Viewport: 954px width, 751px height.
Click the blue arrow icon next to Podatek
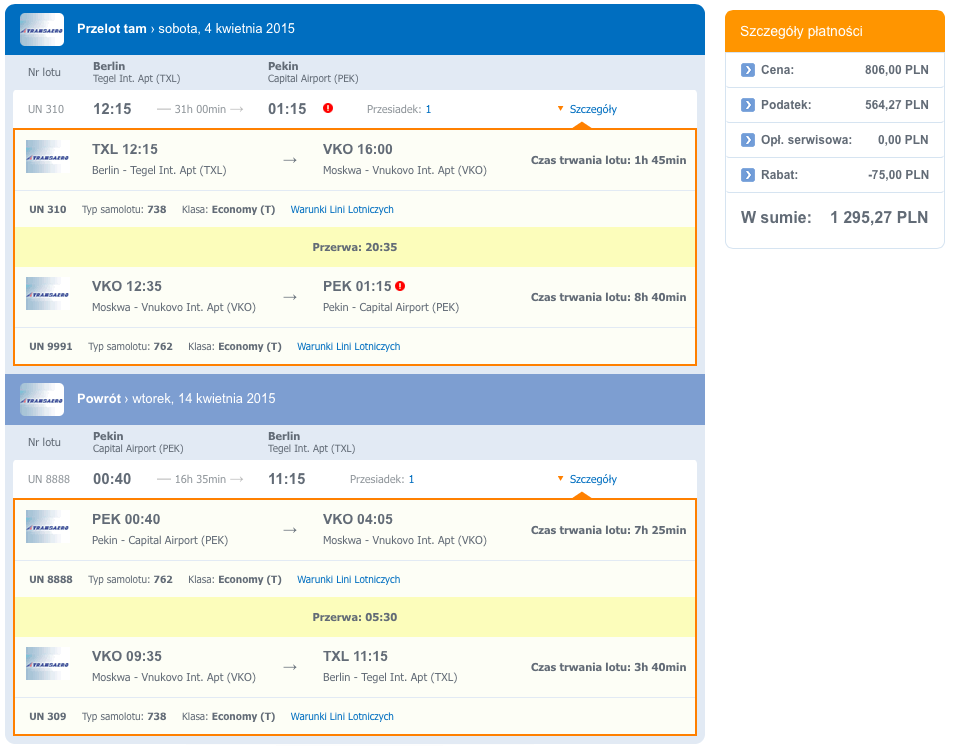pyautogui.click(x=748, y=105)
